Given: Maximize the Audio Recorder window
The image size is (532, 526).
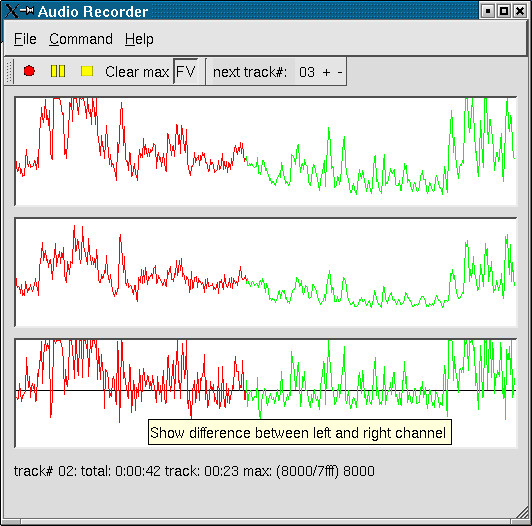Looking at the screenshot, I should tap(504, 11).
